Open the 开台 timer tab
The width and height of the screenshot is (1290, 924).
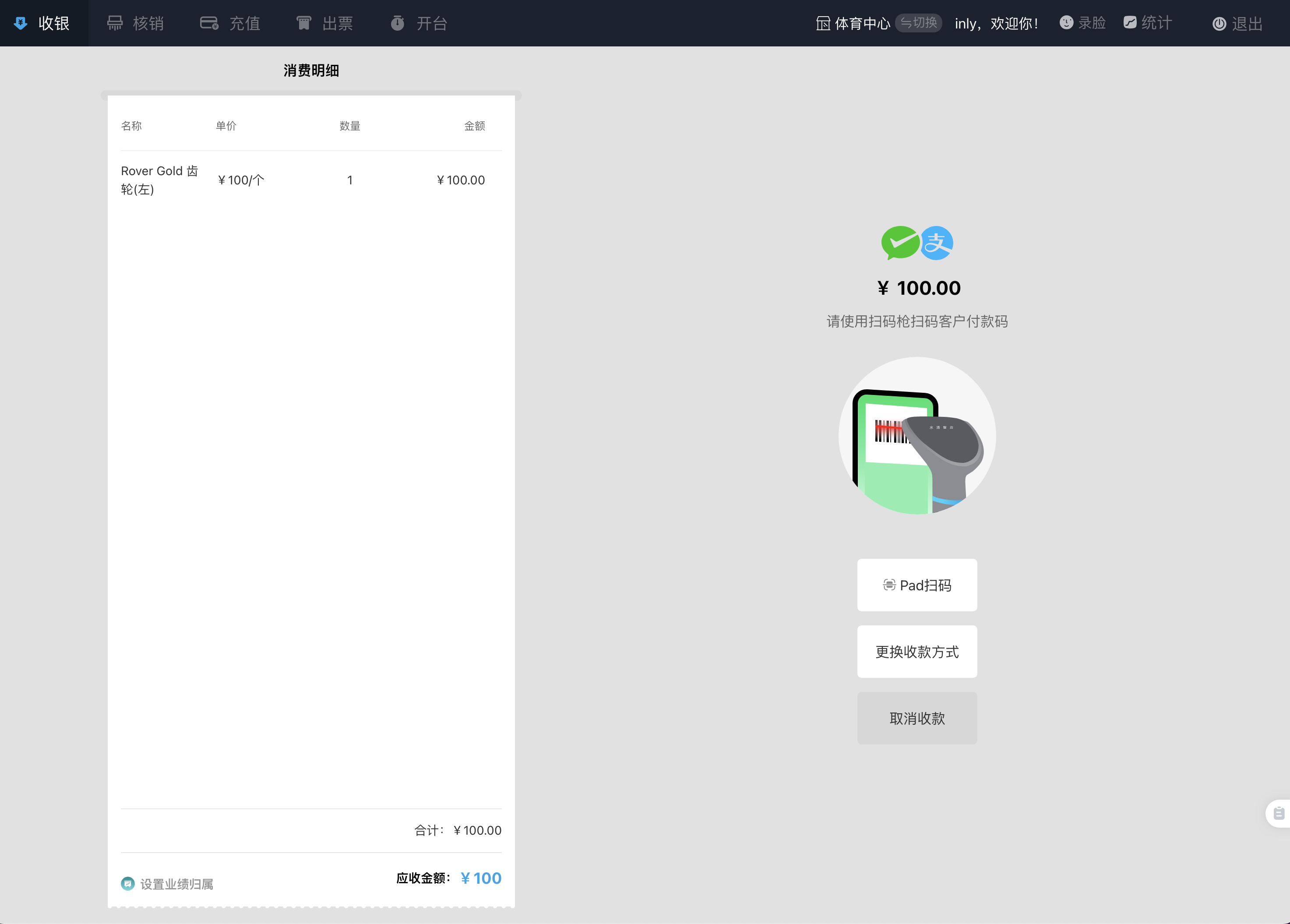[x=419, y=23]
